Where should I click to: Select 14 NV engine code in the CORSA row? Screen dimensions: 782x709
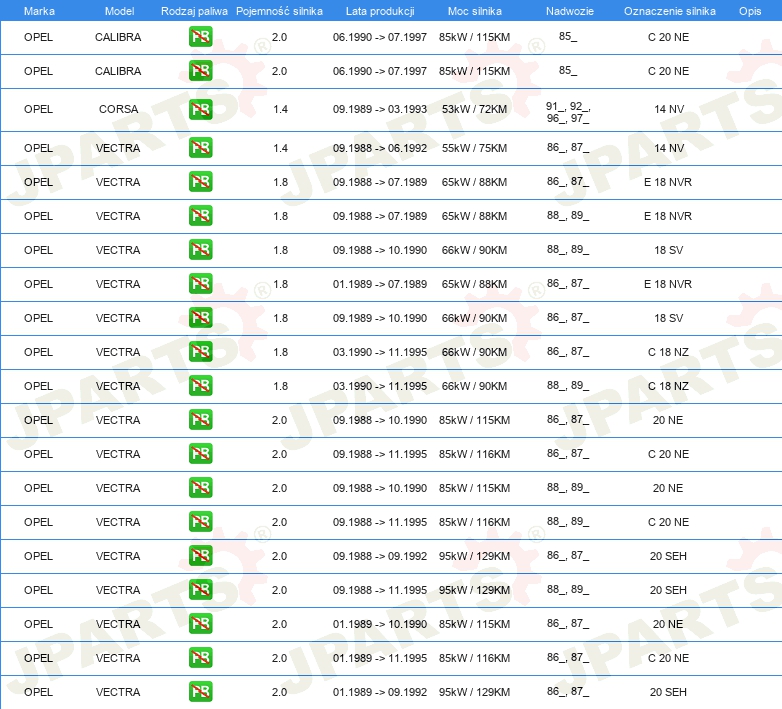tap(669, 109)
